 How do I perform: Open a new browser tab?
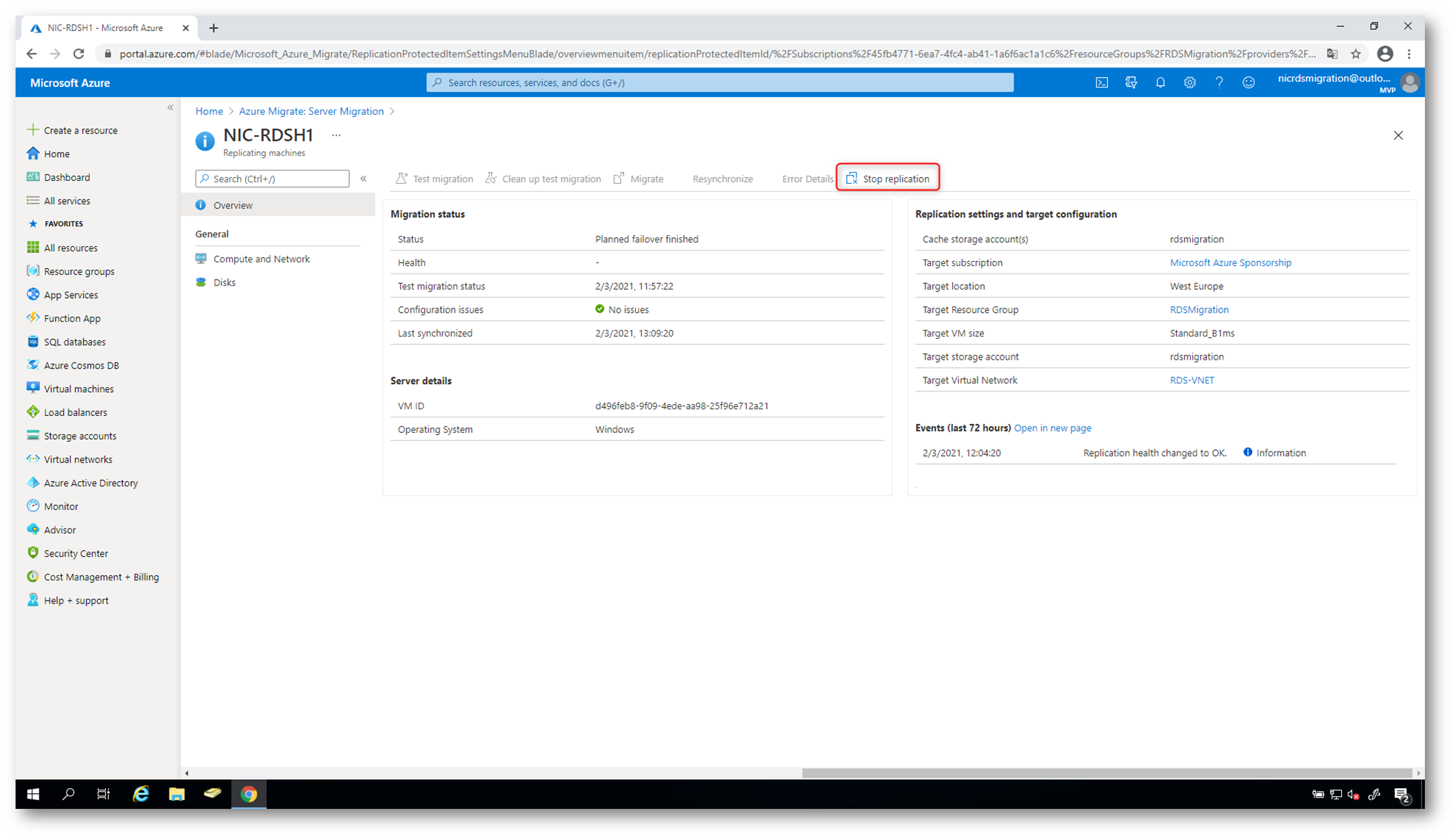tap(213, 28)
